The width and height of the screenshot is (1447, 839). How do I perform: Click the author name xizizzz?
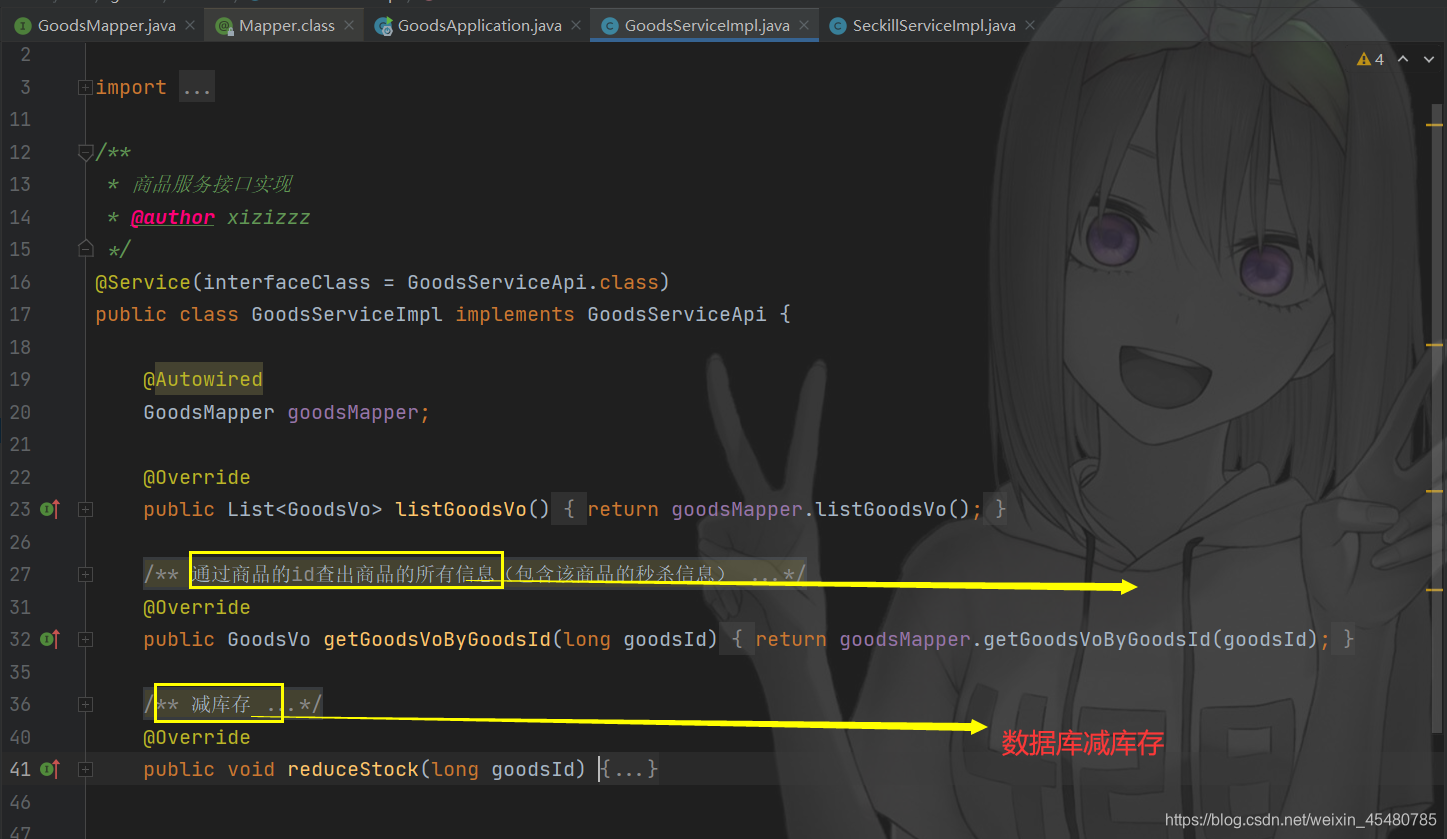tap(268, 218)
